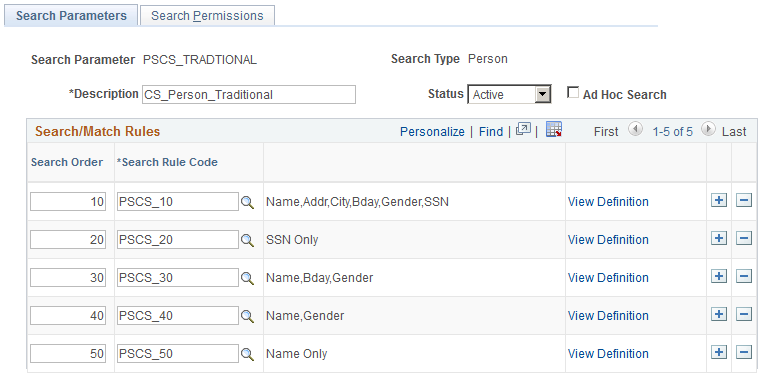Click the Find link in grid header
This screenshot has height=379, width=765.
(491, 132)
